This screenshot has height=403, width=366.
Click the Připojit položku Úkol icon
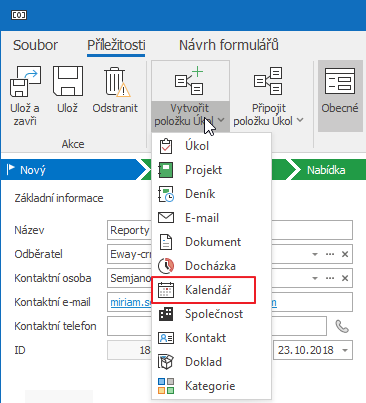(x=268, y=81)
